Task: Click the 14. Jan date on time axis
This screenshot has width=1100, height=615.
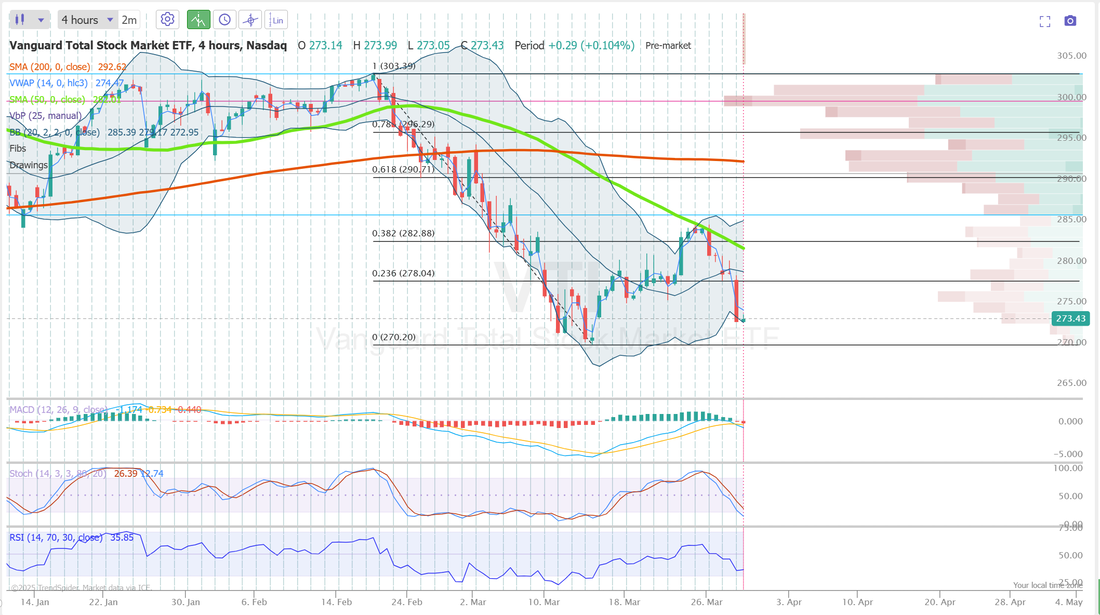Action: [35, 602]
